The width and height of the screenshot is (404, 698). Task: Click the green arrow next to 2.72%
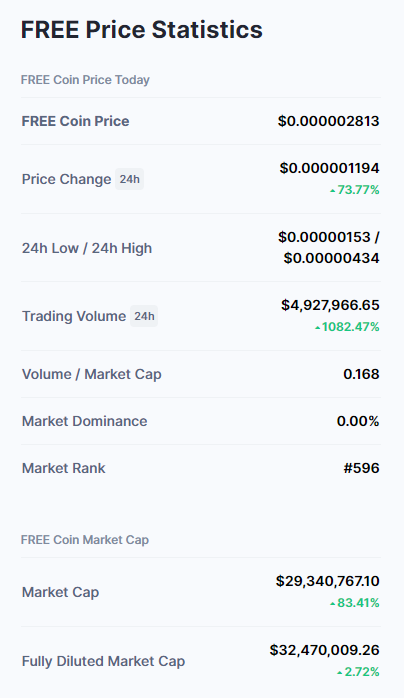pyautogui.click(x=340, y=673)
